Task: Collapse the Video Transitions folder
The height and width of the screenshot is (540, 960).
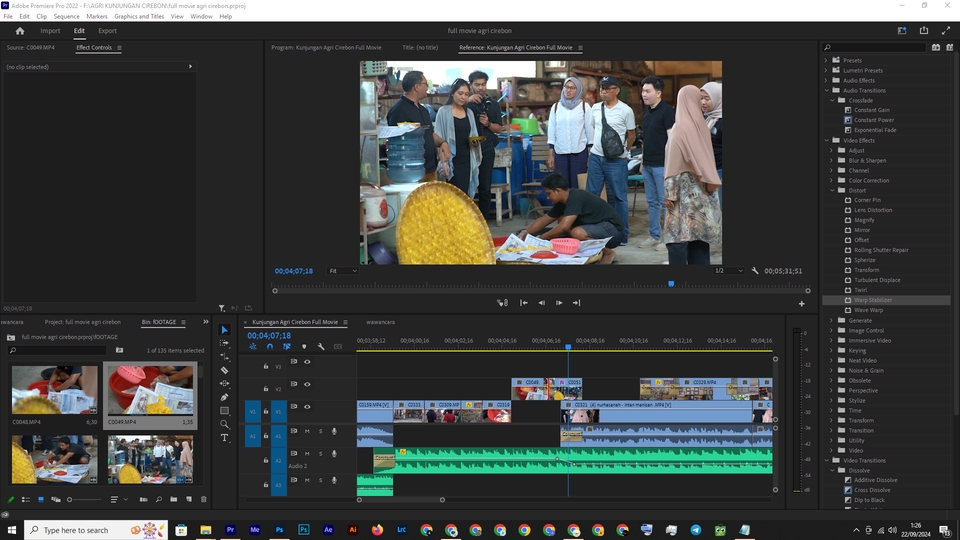Action: (x=827, y=460)
